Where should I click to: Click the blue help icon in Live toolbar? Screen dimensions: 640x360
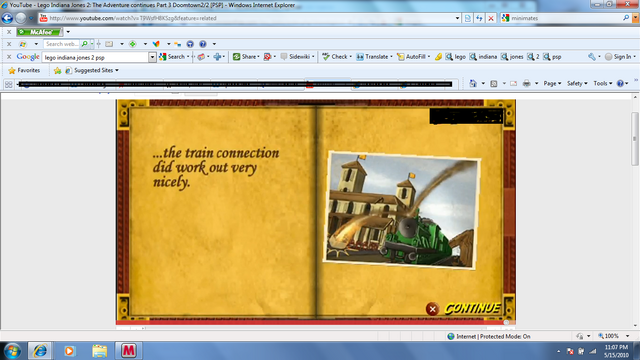pyautogui.click(x=203, y=44)
